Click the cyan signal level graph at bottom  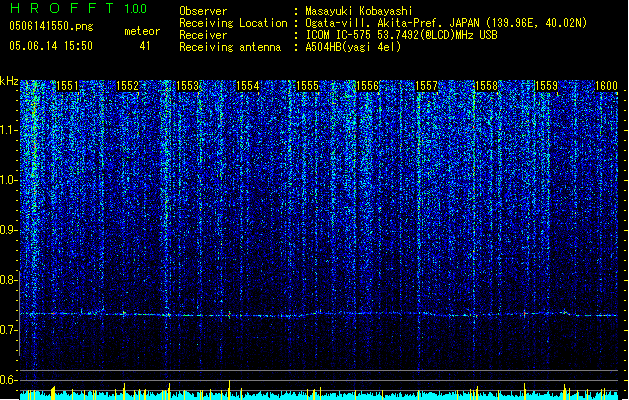click(319, 394)
